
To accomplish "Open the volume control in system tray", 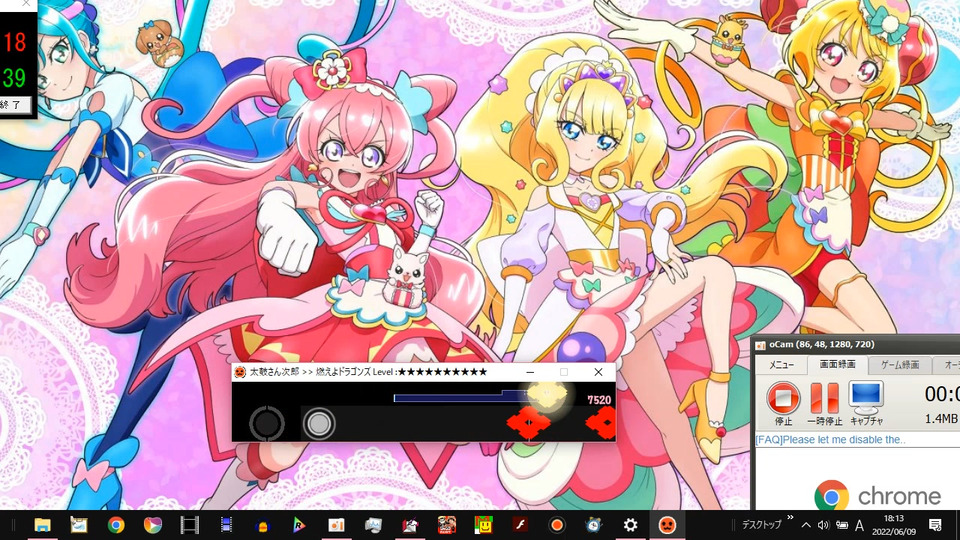I will 823,525.
